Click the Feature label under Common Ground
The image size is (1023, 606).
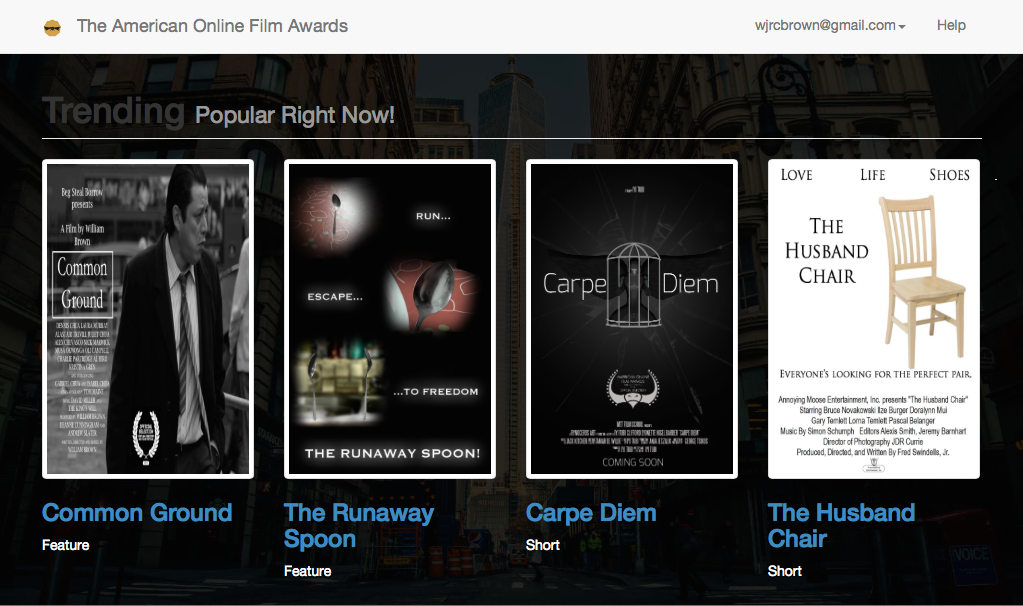[x=66, y=545]
